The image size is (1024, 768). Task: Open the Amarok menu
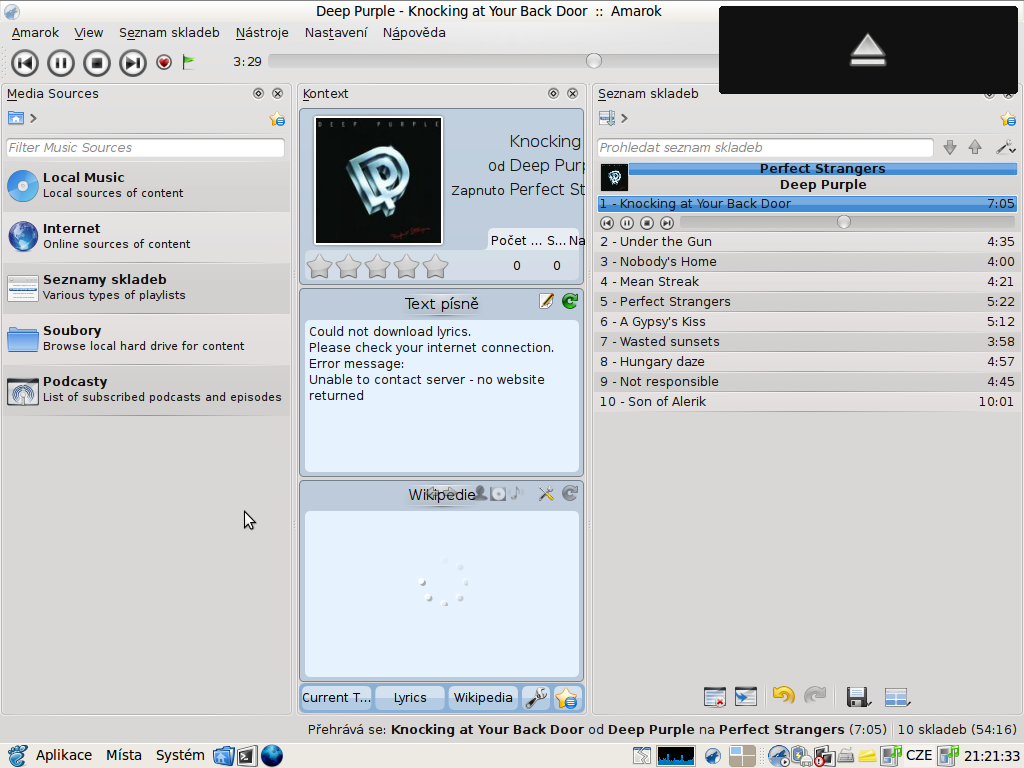pos(35,33)
